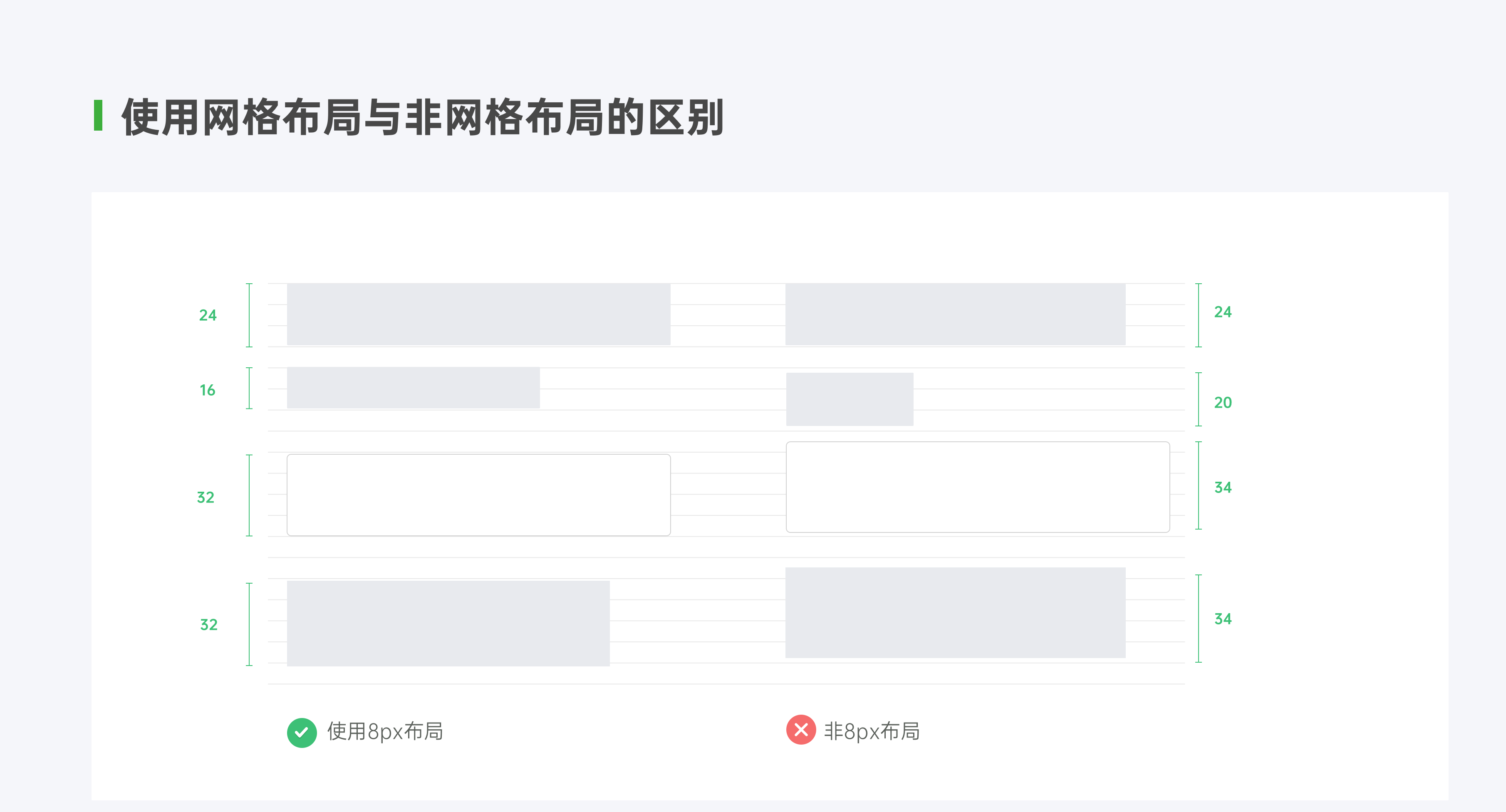Viewport: 1506px width, 812px height.
Task: Click the red X circle icon
Action: coord(801,730)
